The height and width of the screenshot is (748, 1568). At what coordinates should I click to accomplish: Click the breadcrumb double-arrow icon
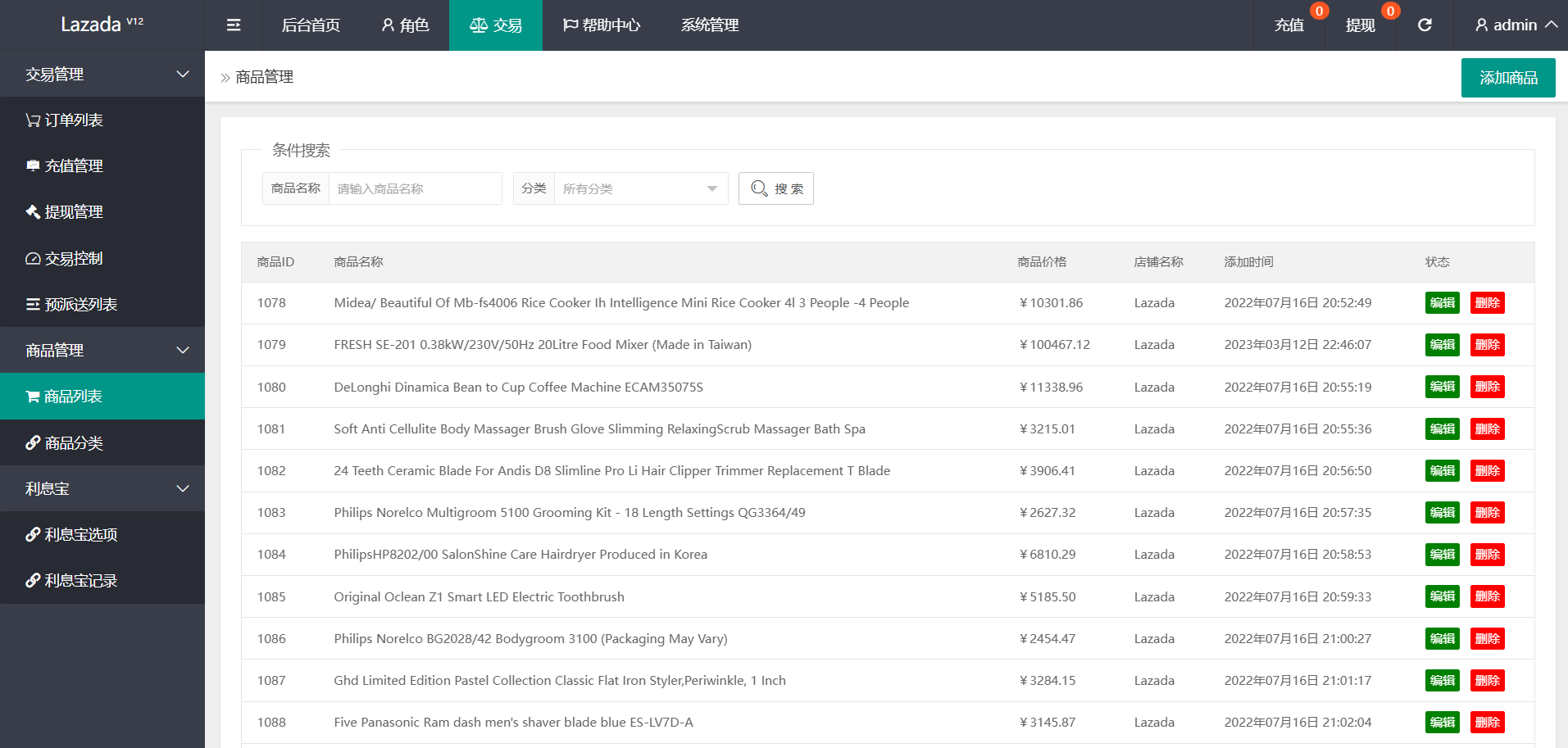(x=225, y=78)
